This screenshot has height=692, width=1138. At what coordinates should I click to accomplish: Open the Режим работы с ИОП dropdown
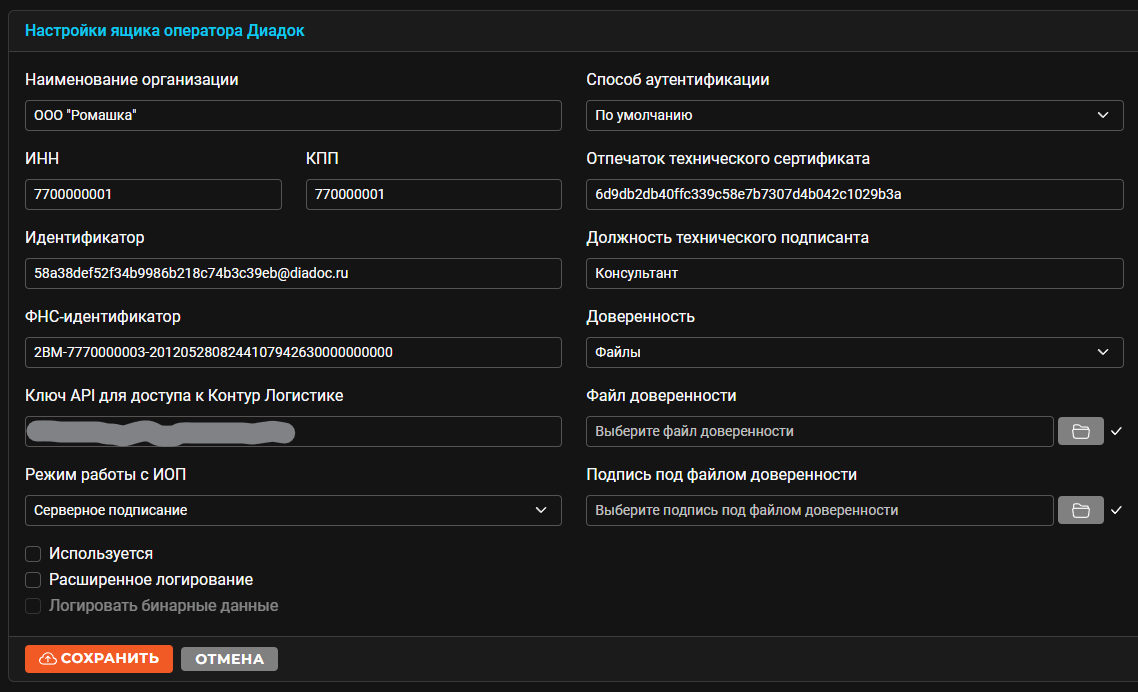[293, 510]
